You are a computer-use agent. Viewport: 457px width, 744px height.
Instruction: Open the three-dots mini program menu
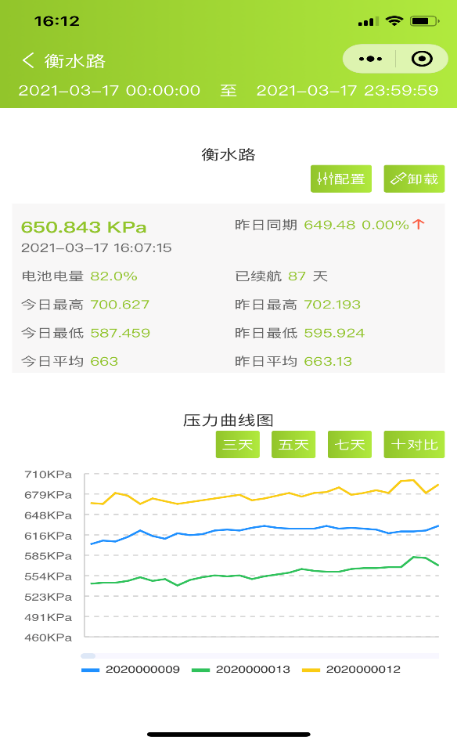pyautogui.click(x=370, y=59)
